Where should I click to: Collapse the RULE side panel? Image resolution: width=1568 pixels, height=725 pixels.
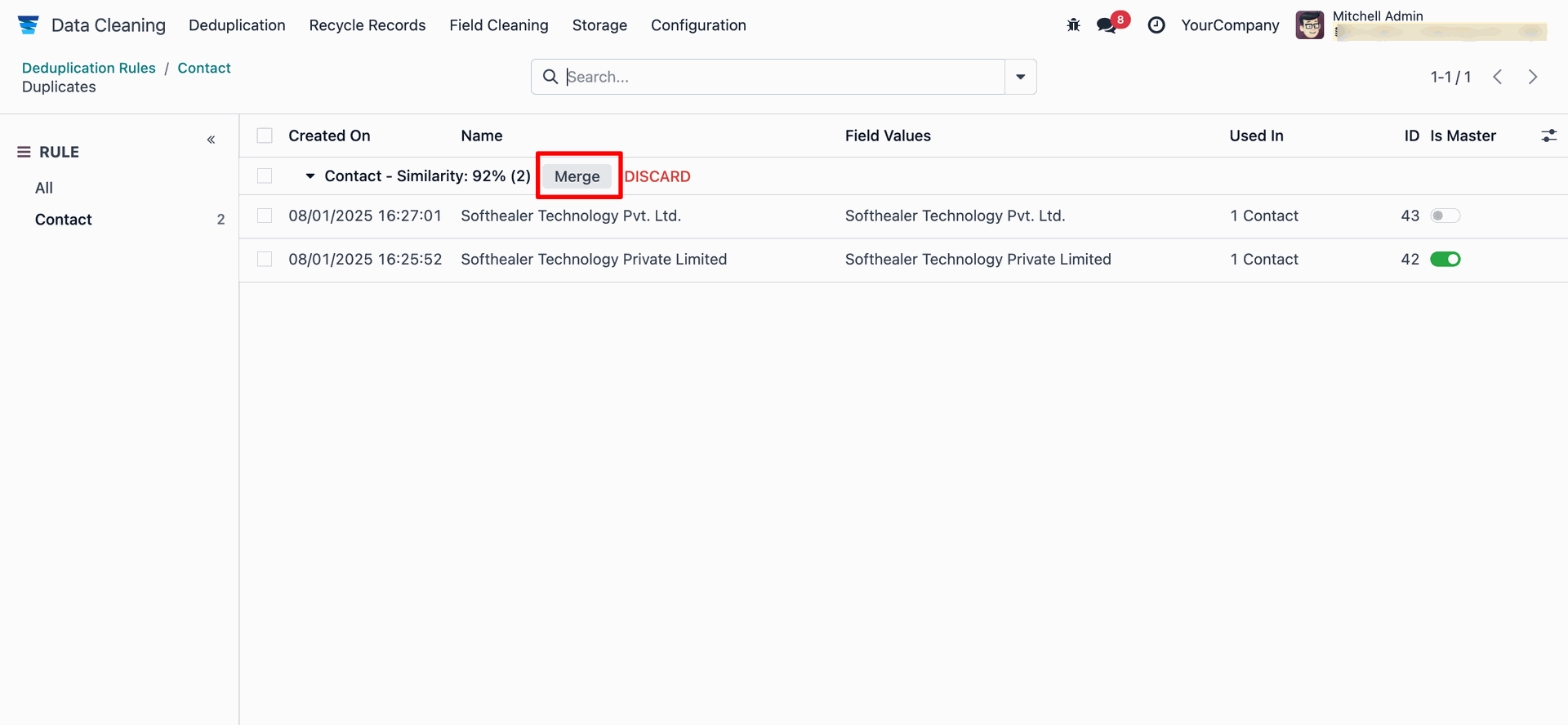[211, 140]
